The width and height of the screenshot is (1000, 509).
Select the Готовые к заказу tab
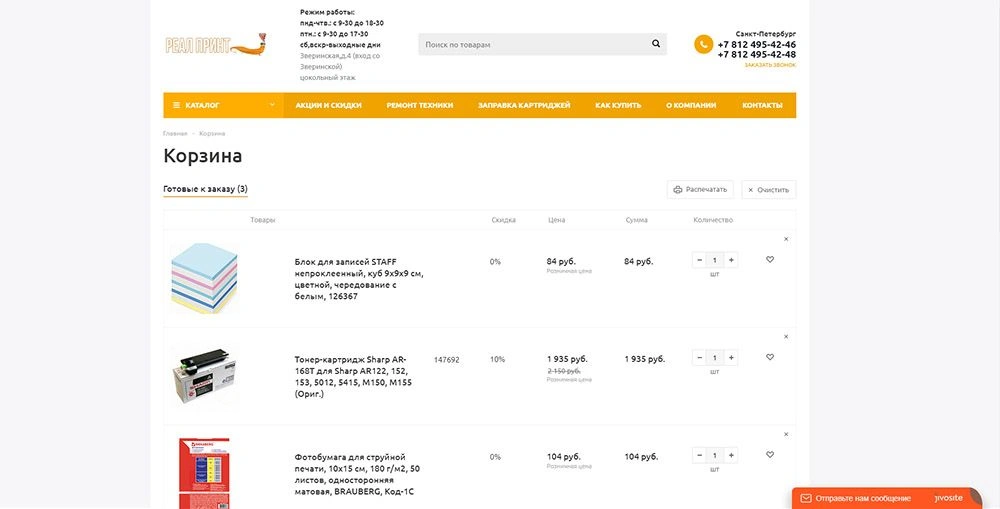pyautogui.click(x=205, y=189)
